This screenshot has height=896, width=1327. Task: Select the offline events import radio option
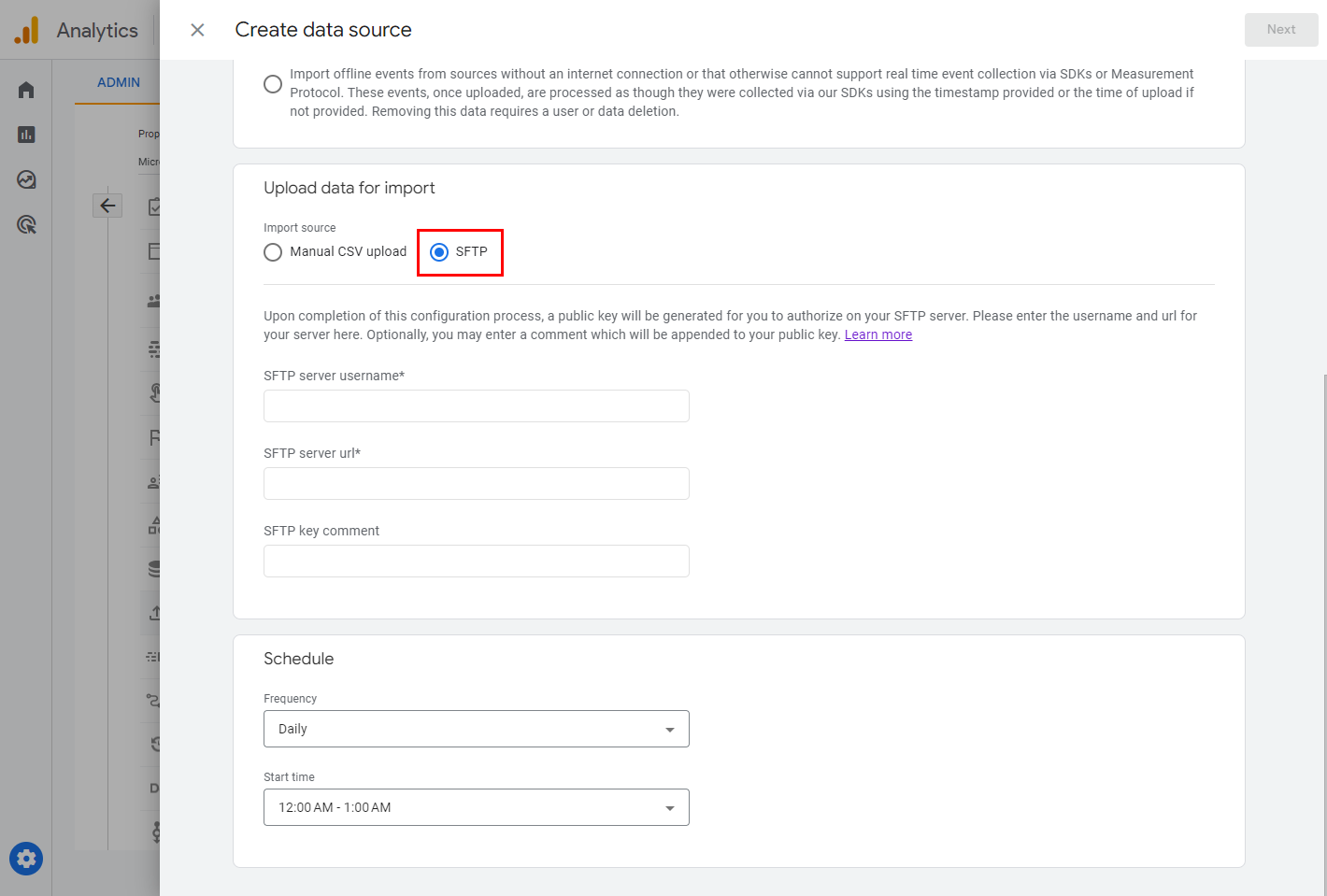point(273,84)
